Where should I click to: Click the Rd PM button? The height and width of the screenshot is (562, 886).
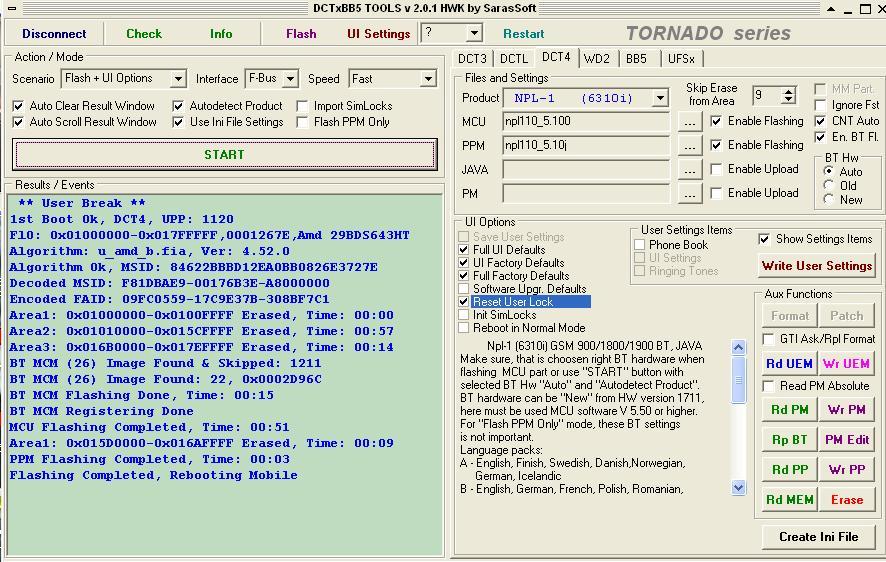(789, 410)
